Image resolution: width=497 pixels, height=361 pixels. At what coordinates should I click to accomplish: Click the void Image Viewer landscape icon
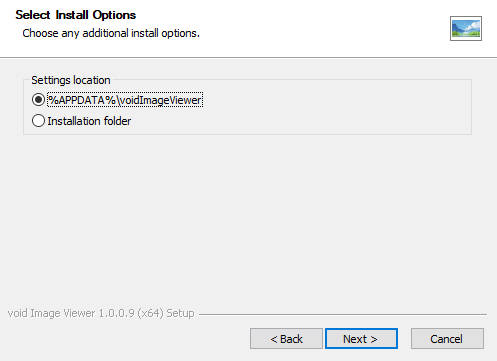tap(466, 28)
